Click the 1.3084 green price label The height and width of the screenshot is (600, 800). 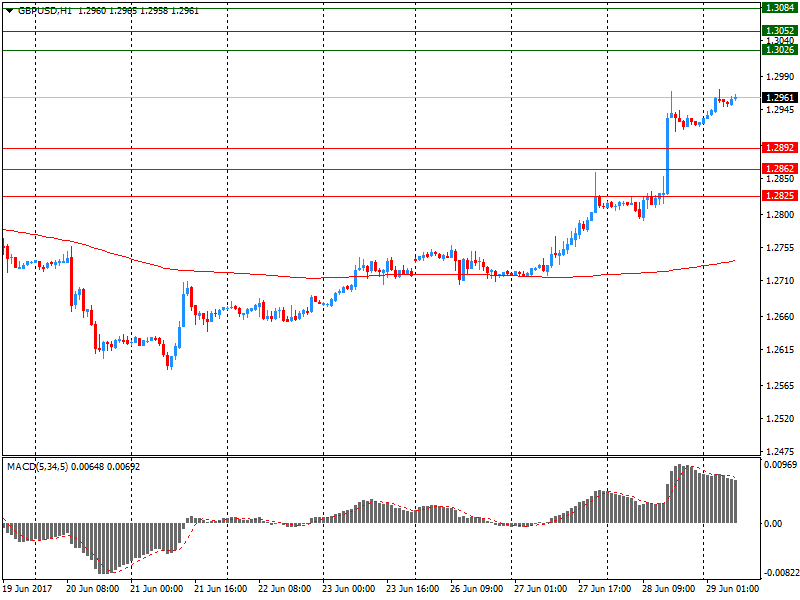780,8
